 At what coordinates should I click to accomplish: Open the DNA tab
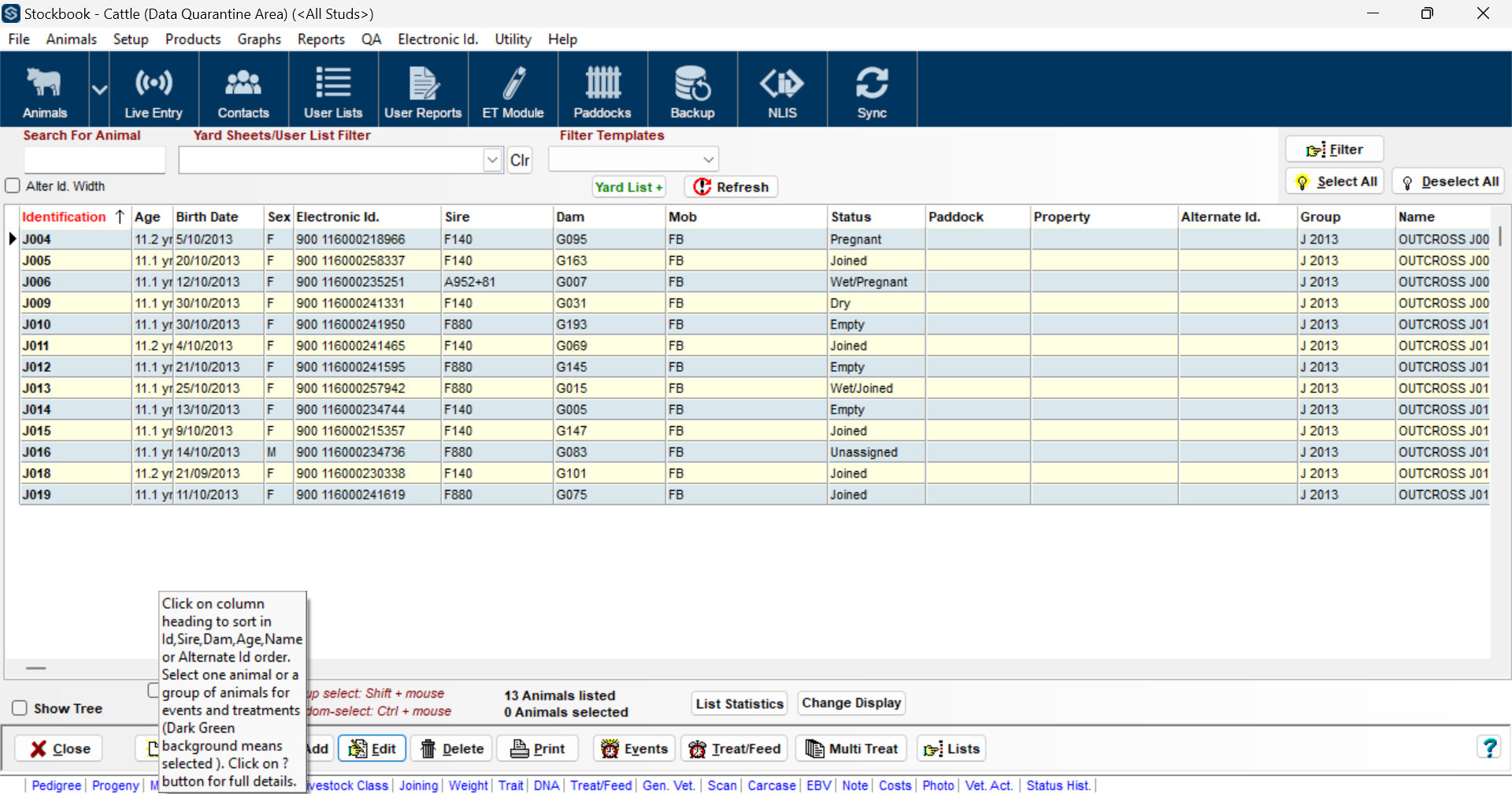(x=546, y=785)
